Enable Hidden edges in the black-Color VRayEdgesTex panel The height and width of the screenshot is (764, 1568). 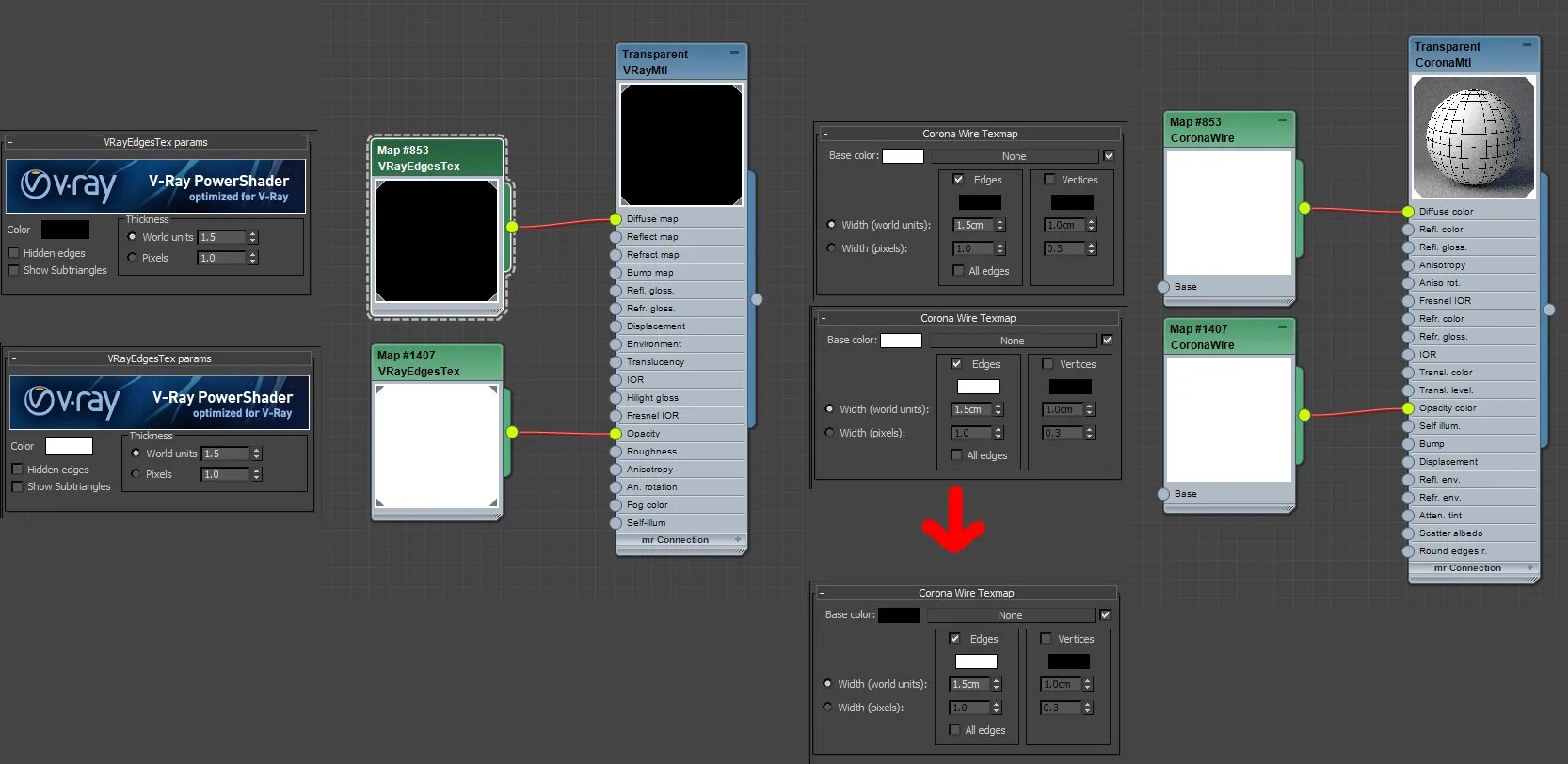(13, 253)
